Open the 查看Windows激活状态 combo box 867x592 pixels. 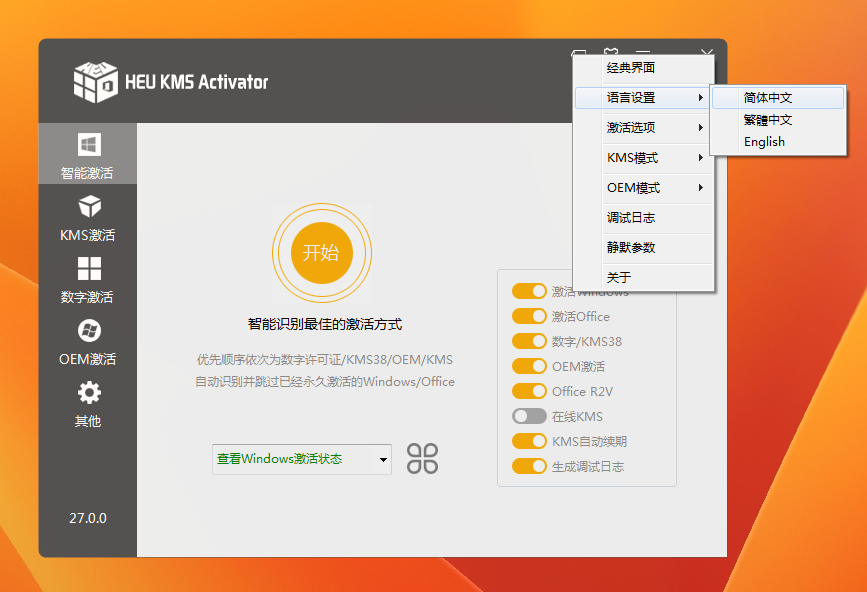click(302, 459)
